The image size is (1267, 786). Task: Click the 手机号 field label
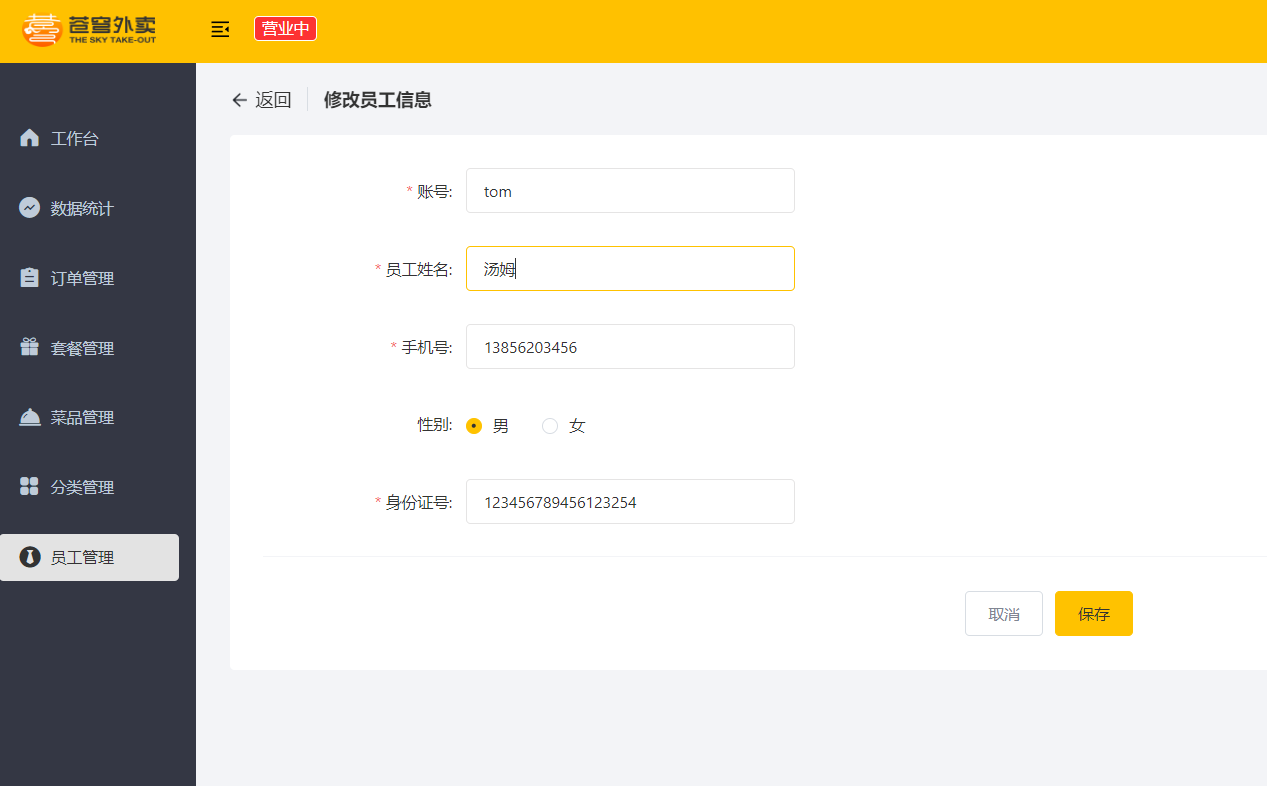click(x=426, y=347)
